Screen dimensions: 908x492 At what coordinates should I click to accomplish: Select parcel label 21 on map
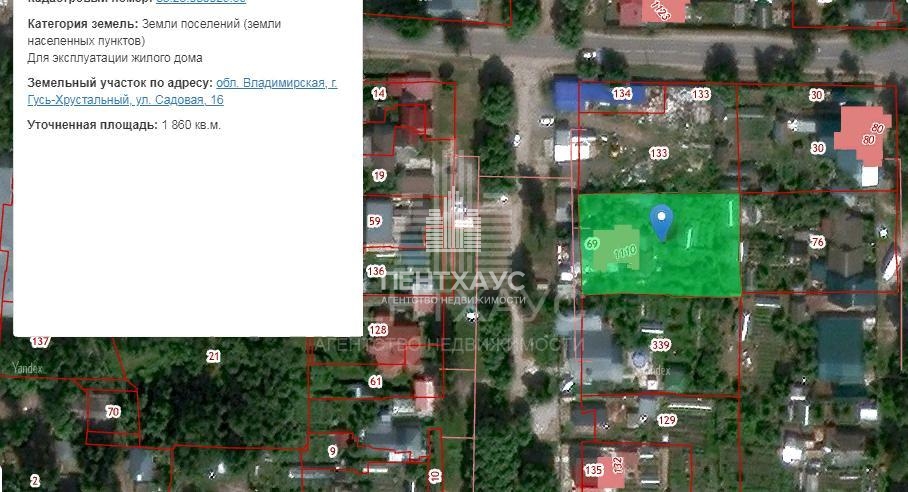214,356
